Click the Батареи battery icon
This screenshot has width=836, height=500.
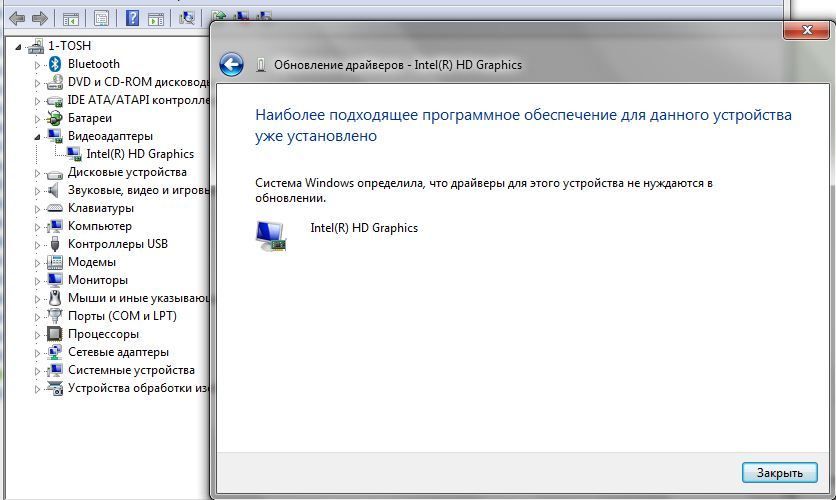55,118
